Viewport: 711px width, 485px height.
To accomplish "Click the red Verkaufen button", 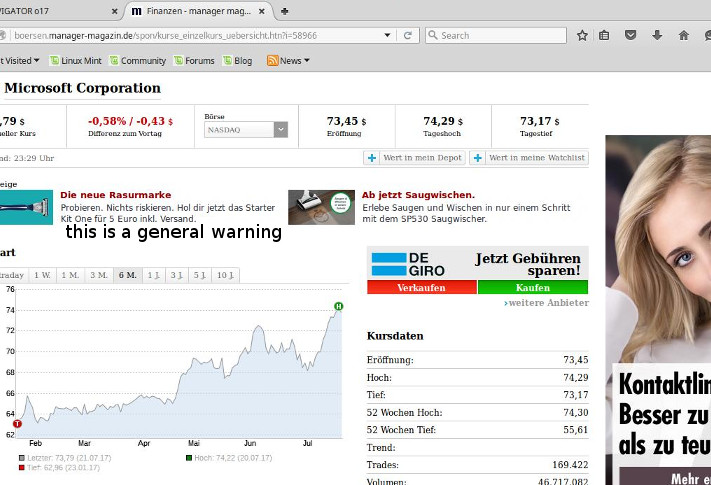I will pyautogui.click(x=422, y=287).
